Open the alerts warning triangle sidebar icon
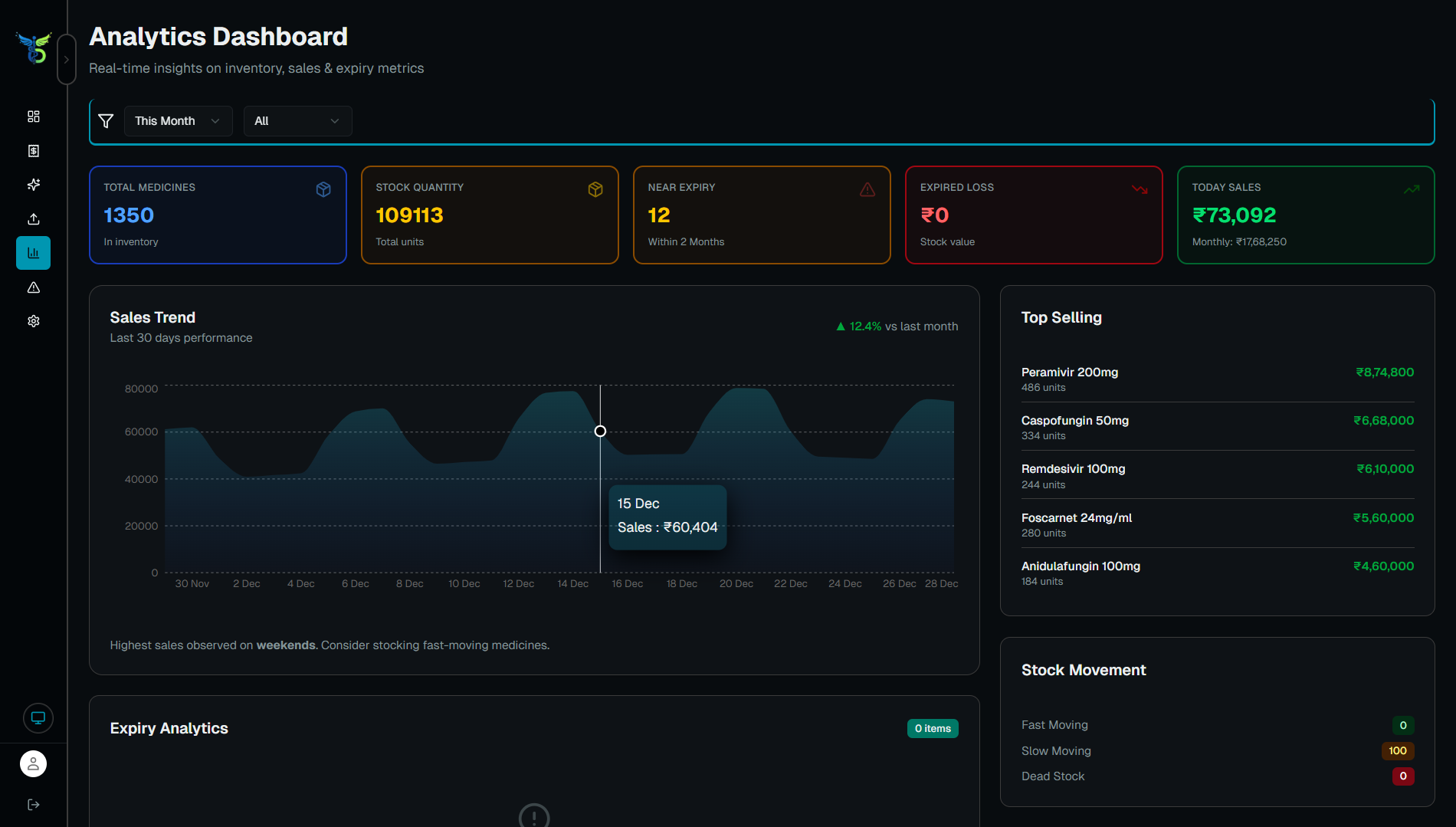1456x827 pixels. tap(34, 287)
